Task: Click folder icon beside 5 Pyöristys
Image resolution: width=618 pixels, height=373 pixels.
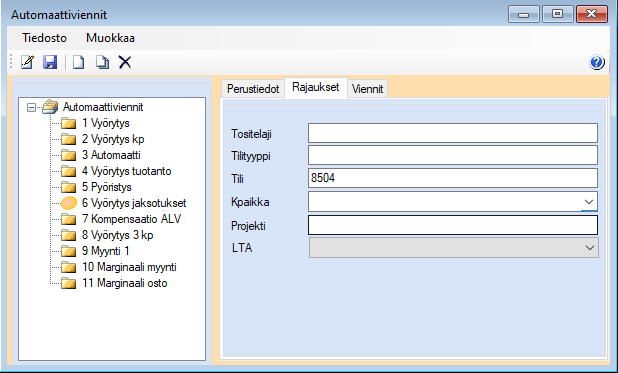Action: 69,187
